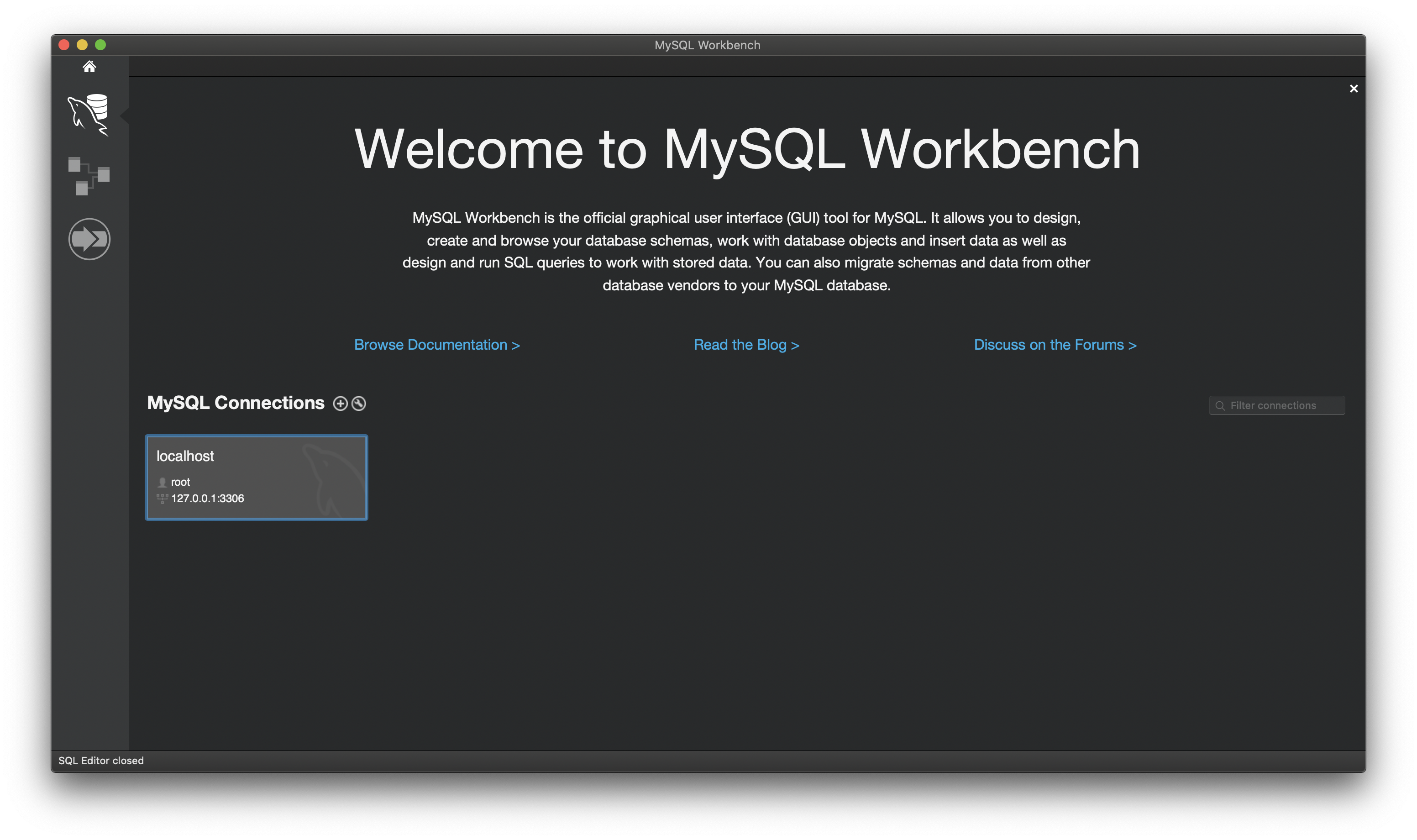The width and height of the screenshot is (1417, 840).
Task: Dismiss the welcome message with the X
Action: click(1354, 89)
